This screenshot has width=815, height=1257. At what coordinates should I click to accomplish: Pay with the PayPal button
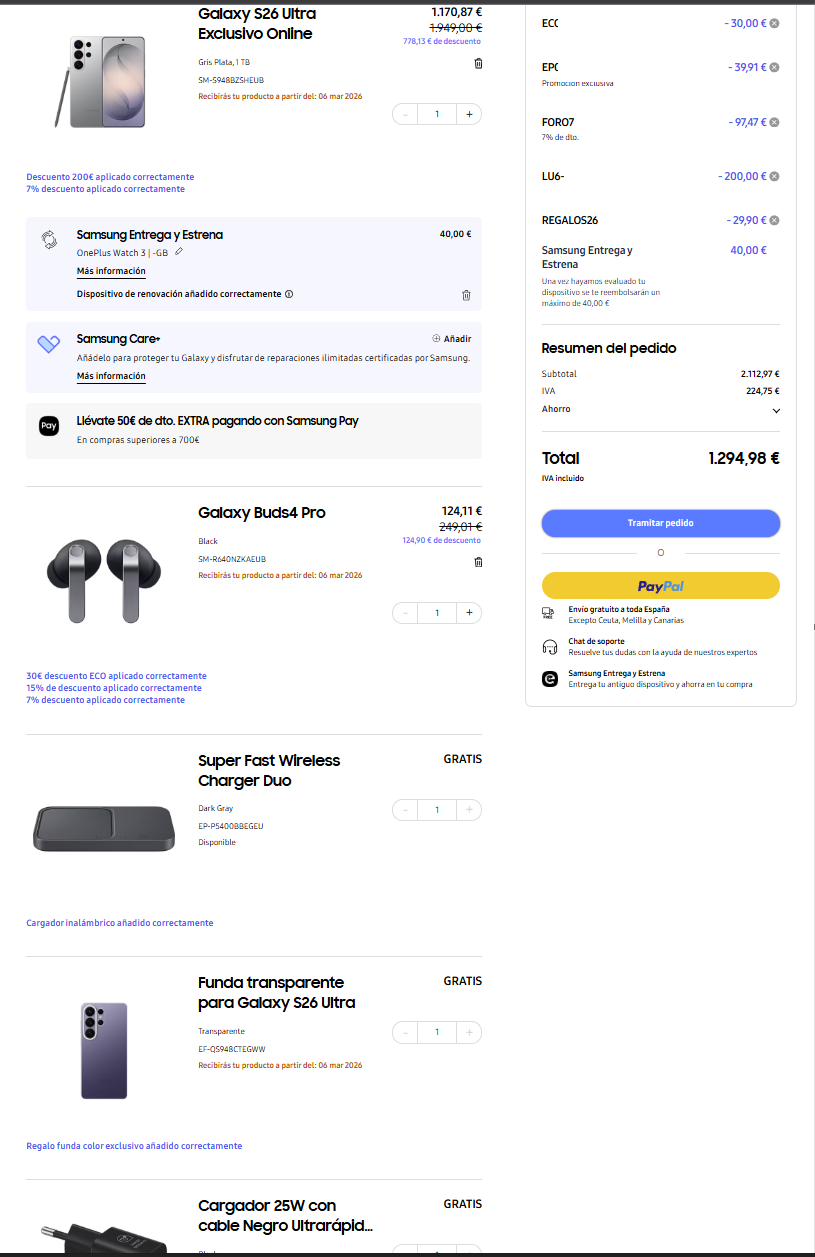[x=660, y=586]
